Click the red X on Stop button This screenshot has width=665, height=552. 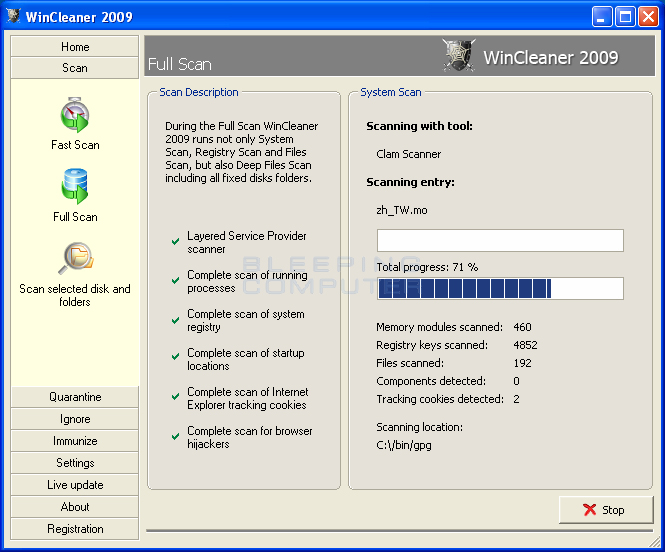click(590, 510)
